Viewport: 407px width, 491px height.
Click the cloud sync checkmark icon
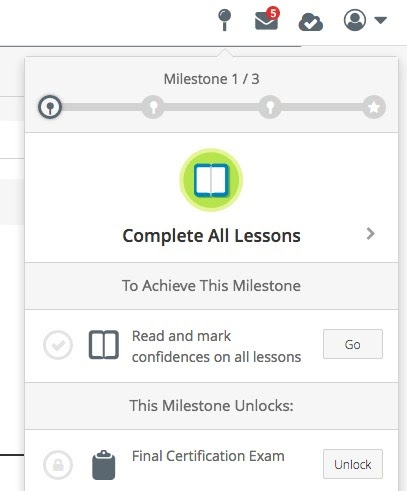point(311,23)
